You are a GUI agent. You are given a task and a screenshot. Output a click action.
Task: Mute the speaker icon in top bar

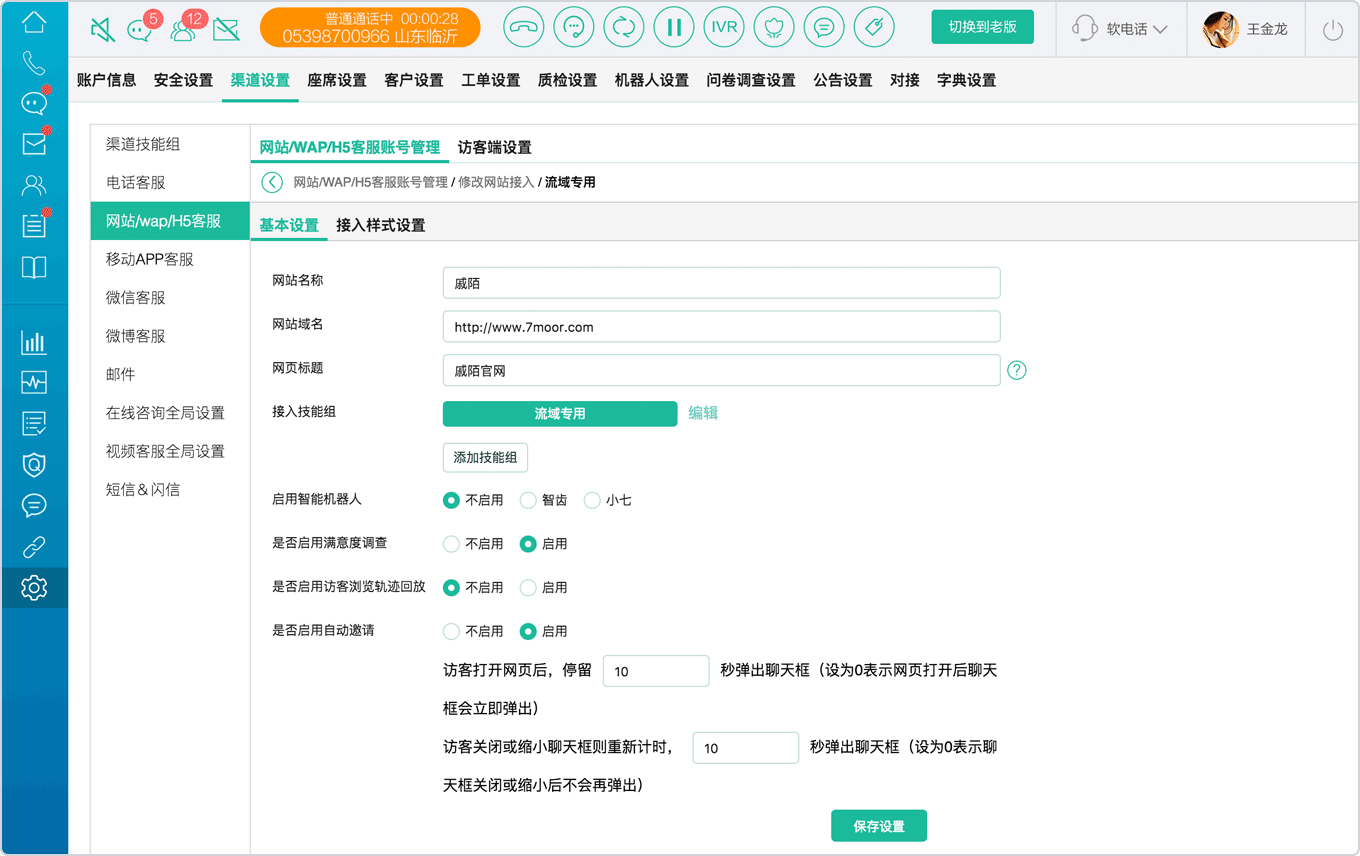tap(102, 30)
